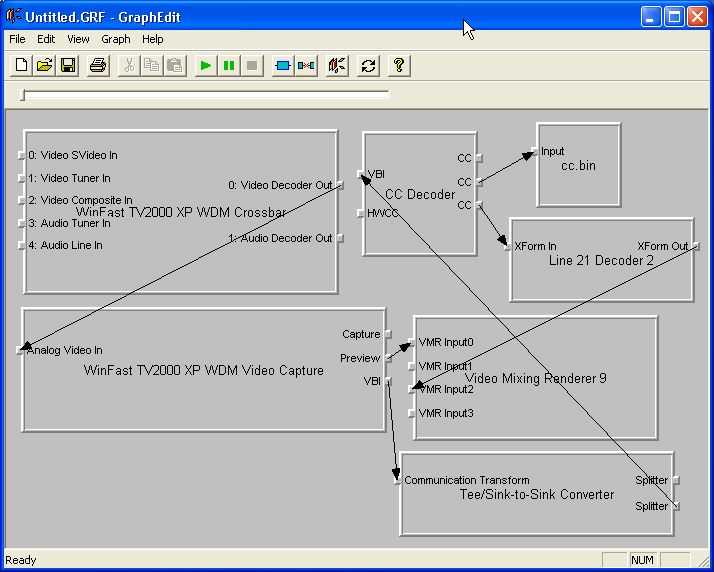Open the File menu
Image resolution: width=714 pixels, height=572 pixels.
tap(17, 39)
